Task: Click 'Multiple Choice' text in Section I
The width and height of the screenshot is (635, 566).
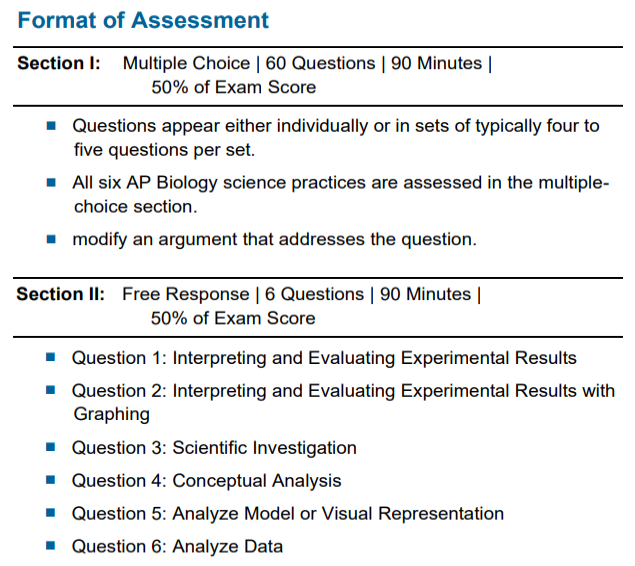Action: coord(186,64)
